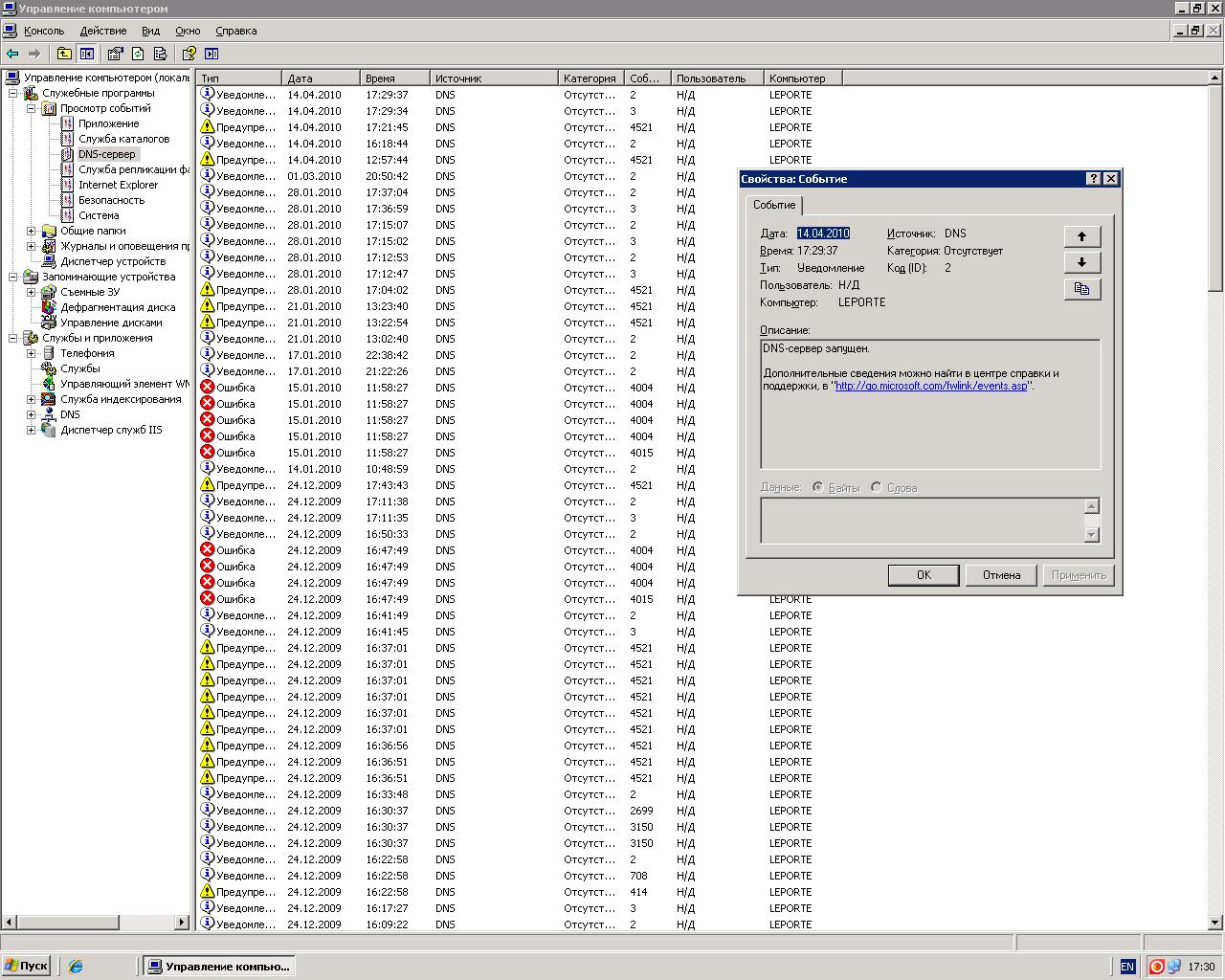Expand the DNS node under Службы и приложения
Screen dimensions: 1225x980
(31, 414)
